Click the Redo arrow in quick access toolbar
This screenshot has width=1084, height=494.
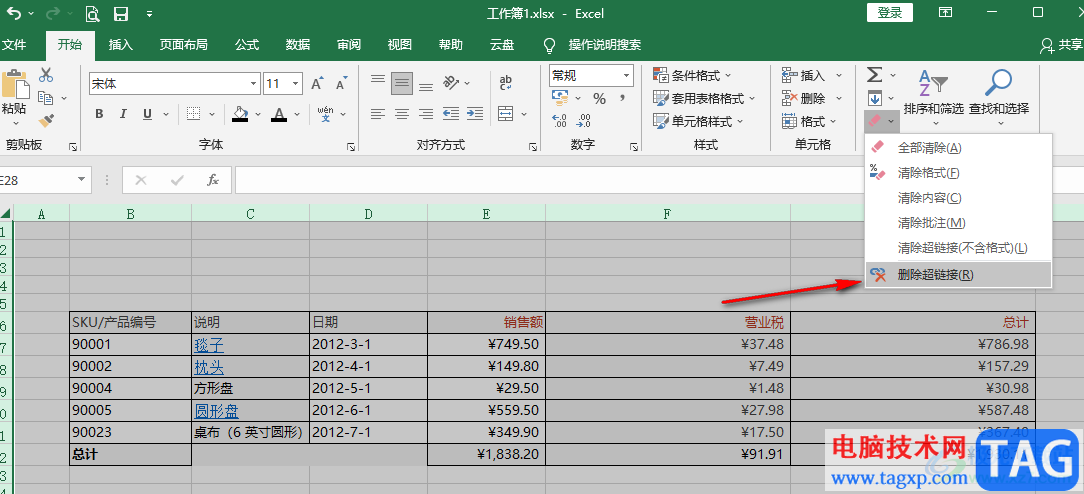point(53,13)
